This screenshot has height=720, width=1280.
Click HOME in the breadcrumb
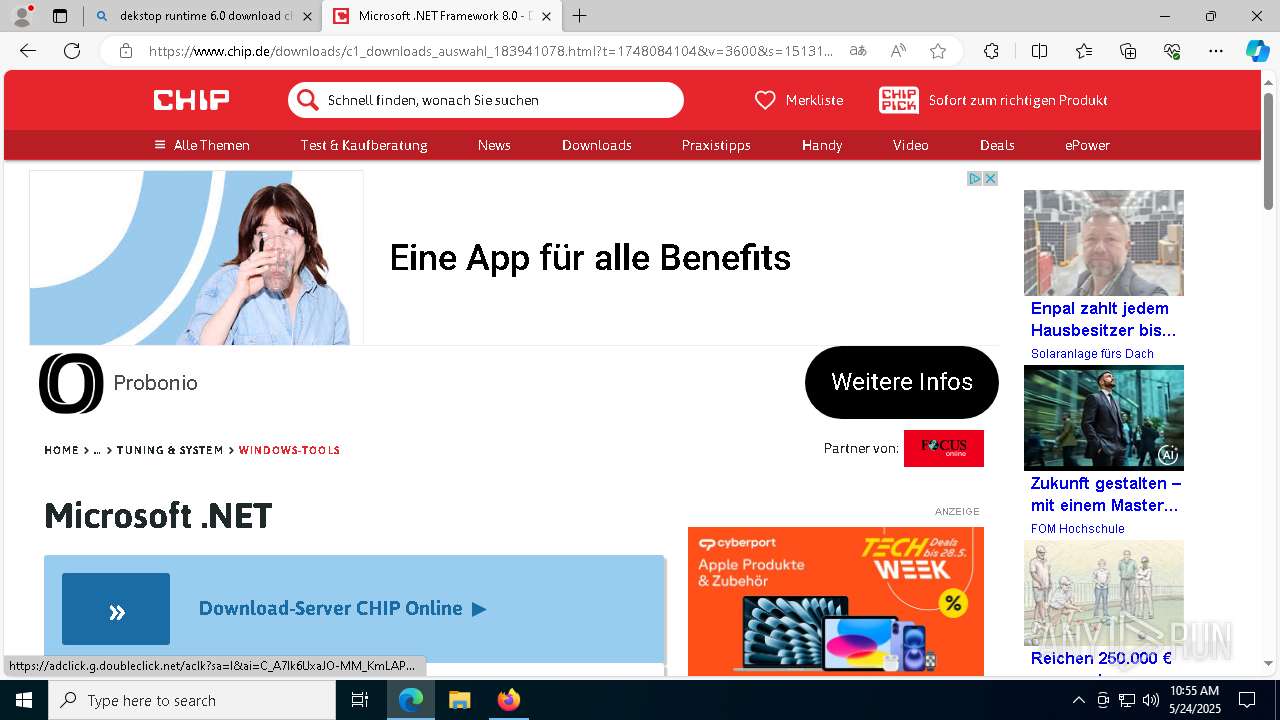click(61, 450)
